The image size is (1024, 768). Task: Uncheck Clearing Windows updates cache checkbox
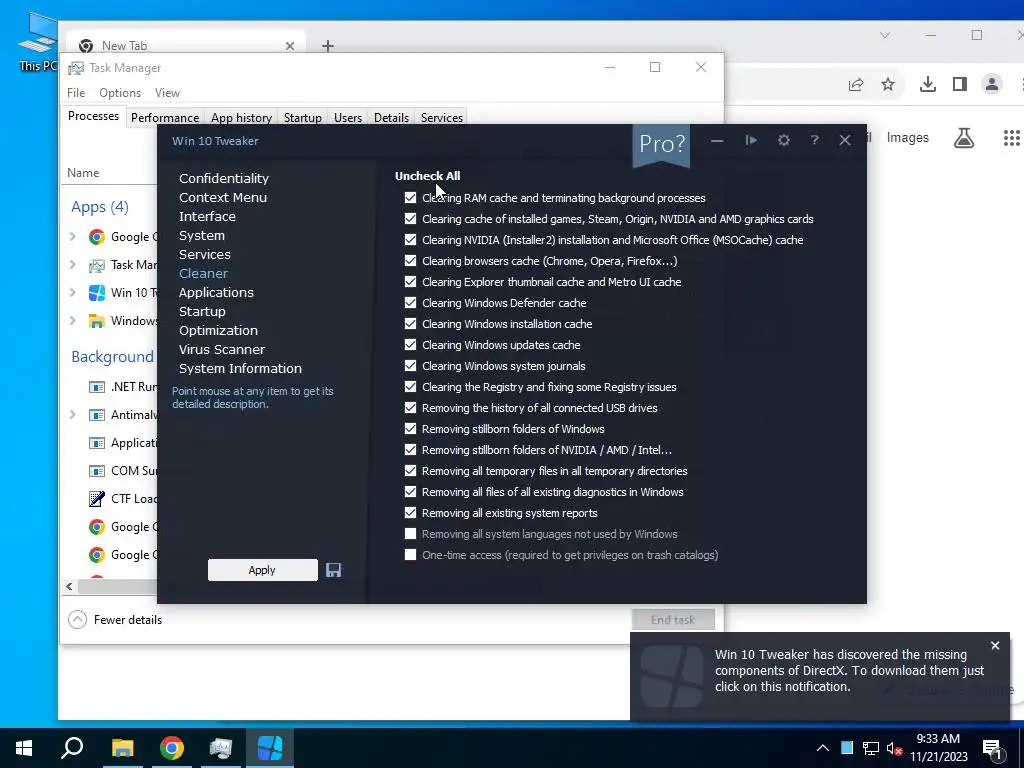point(410,344)
